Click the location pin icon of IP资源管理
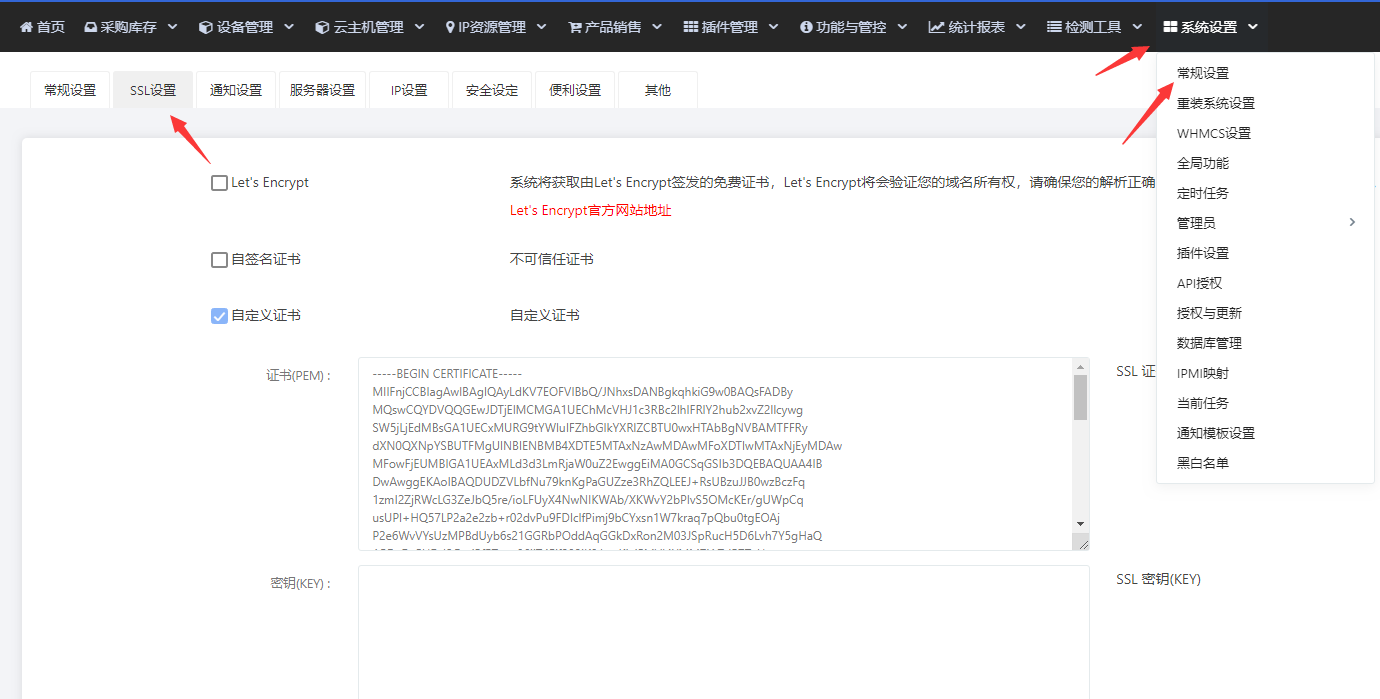The image size is (1380, 699). [450, 27]
